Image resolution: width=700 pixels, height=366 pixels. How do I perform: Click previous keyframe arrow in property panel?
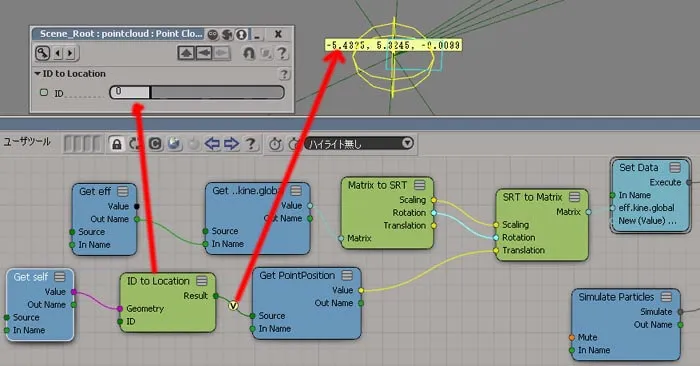(58, 54)
